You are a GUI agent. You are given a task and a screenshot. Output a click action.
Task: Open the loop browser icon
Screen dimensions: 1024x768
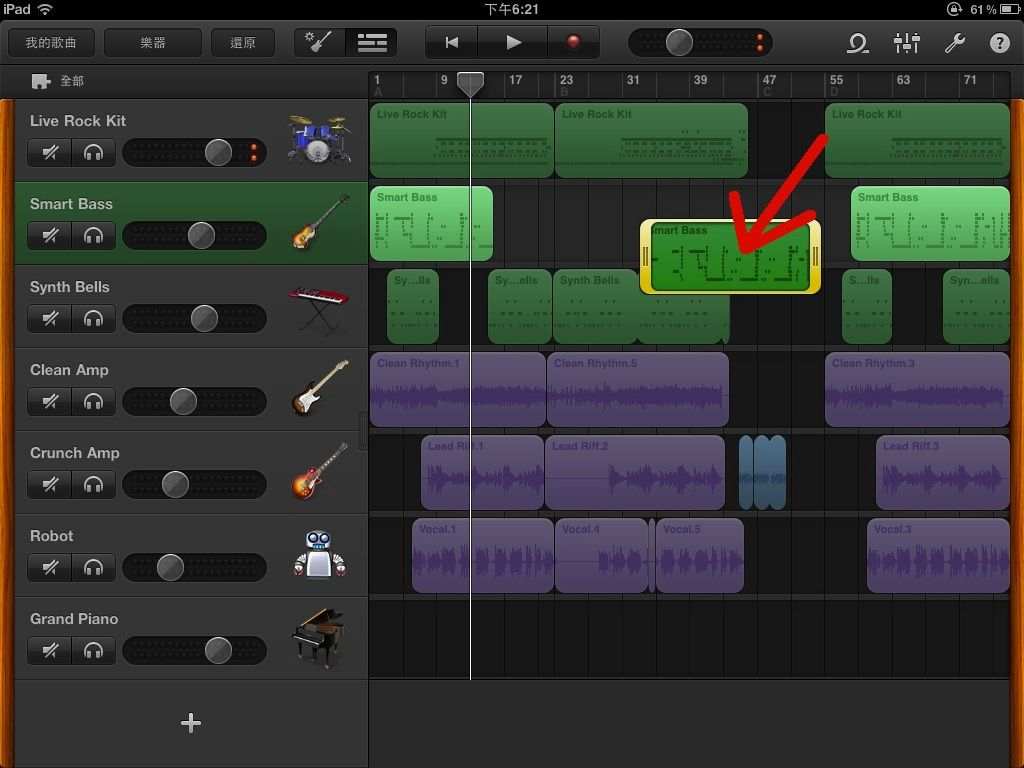857,43
